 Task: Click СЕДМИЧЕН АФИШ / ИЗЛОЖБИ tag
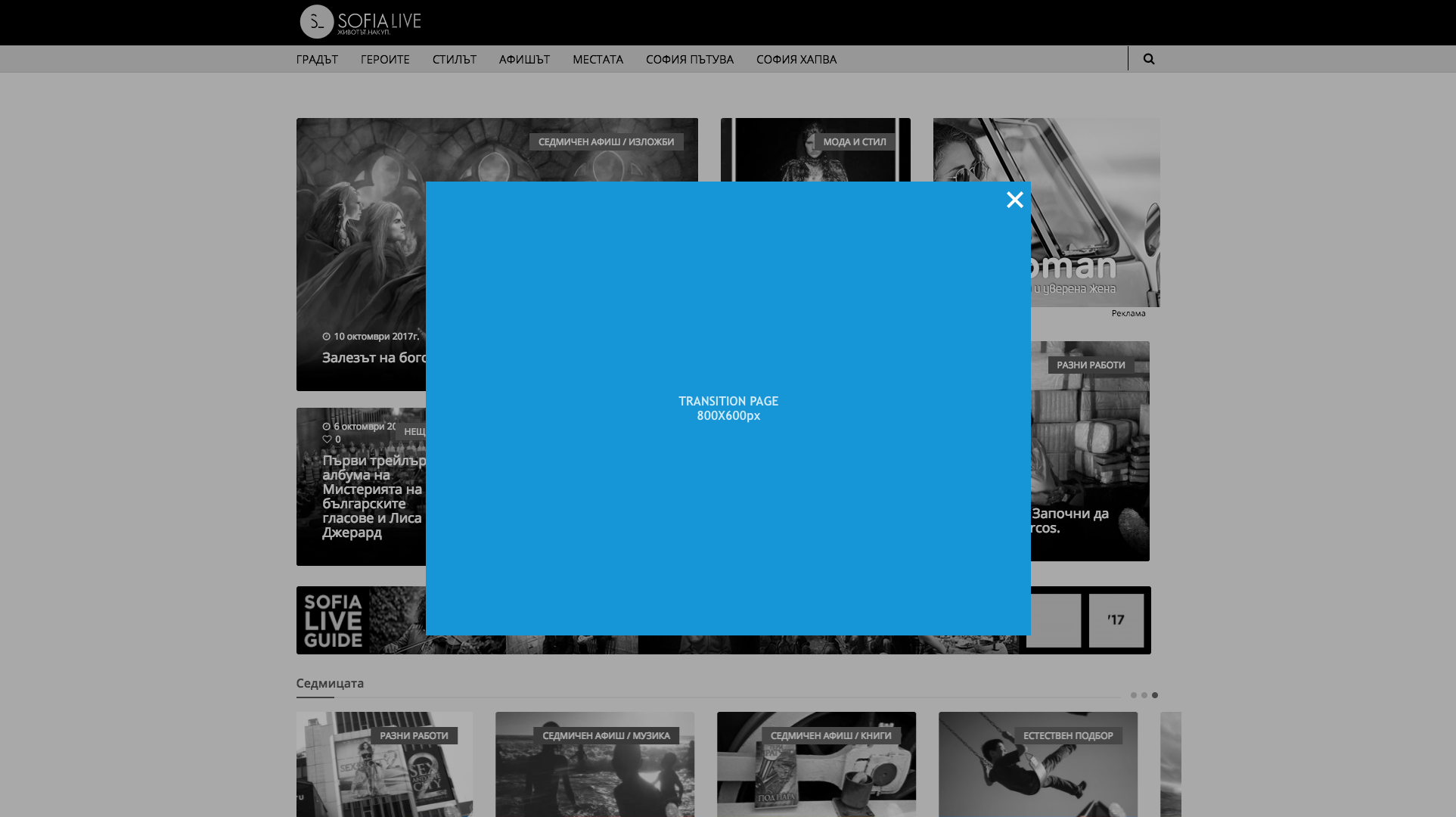[606, 142]
